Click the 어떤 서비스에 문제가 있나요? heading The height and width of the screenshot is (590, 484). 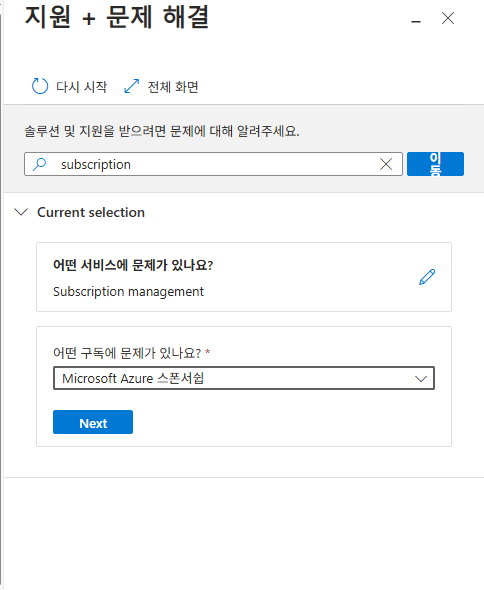tap(133, 265)
